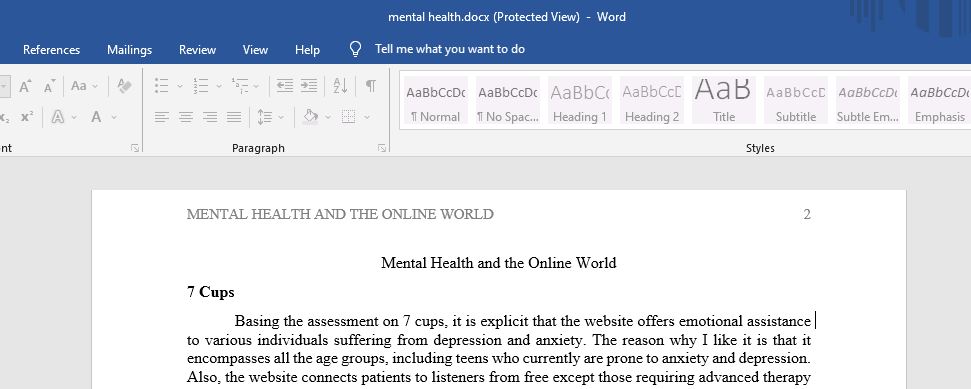The image size is (971, 389).
Task: Toggle justify alignment
Action: (x=234, y=116)
